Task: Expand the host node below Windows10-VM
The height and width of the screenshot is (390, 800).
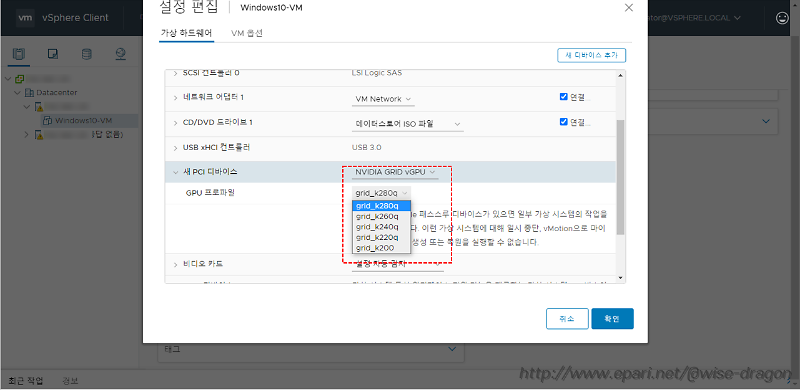Action: (x=27, y=134)
